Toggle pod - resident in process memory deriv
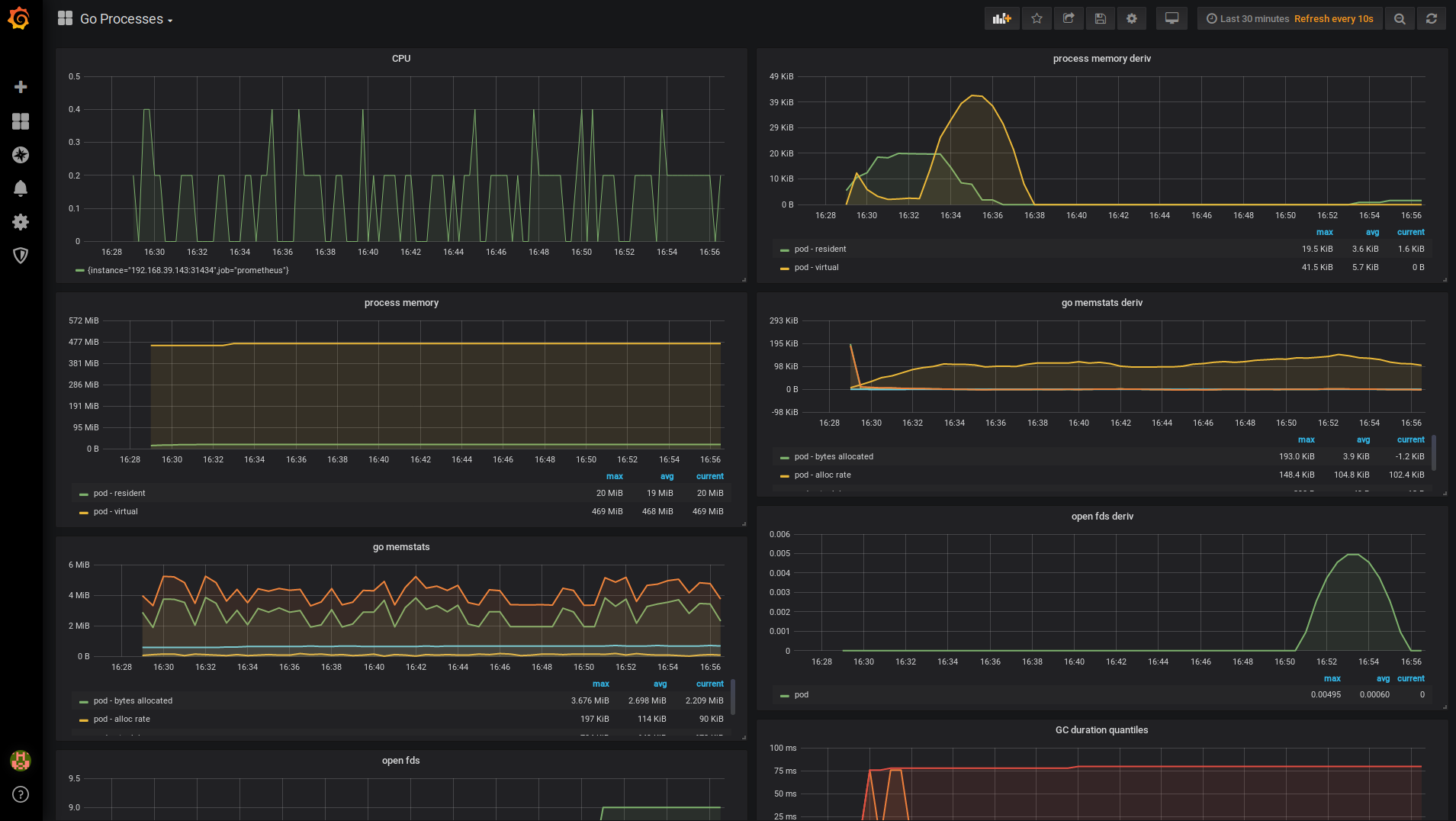This screenshot has width=1456, height=821. pyautogui.click(x=820, y=249)
